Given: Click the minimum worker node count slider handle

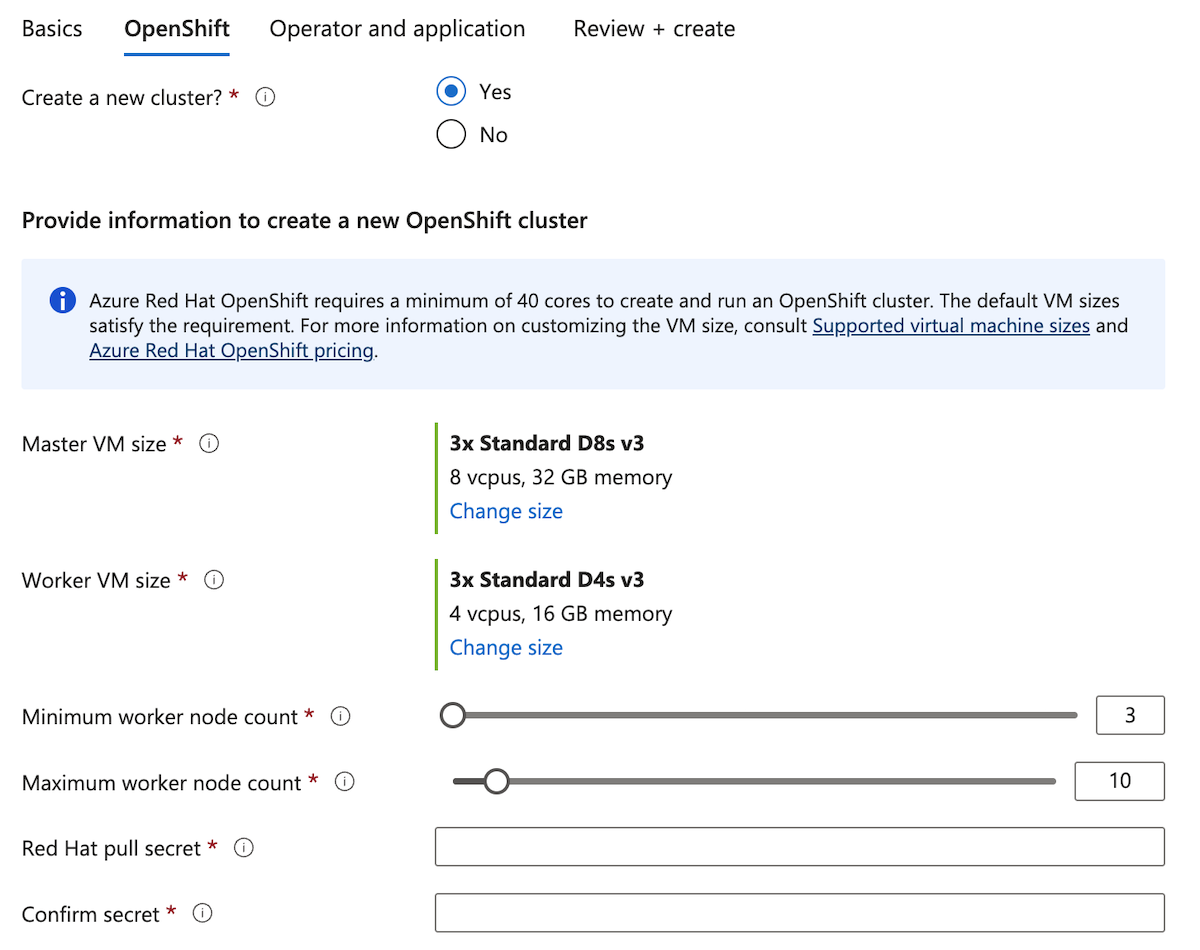Looking at the screenshot, I should click(x=453, y=716).
